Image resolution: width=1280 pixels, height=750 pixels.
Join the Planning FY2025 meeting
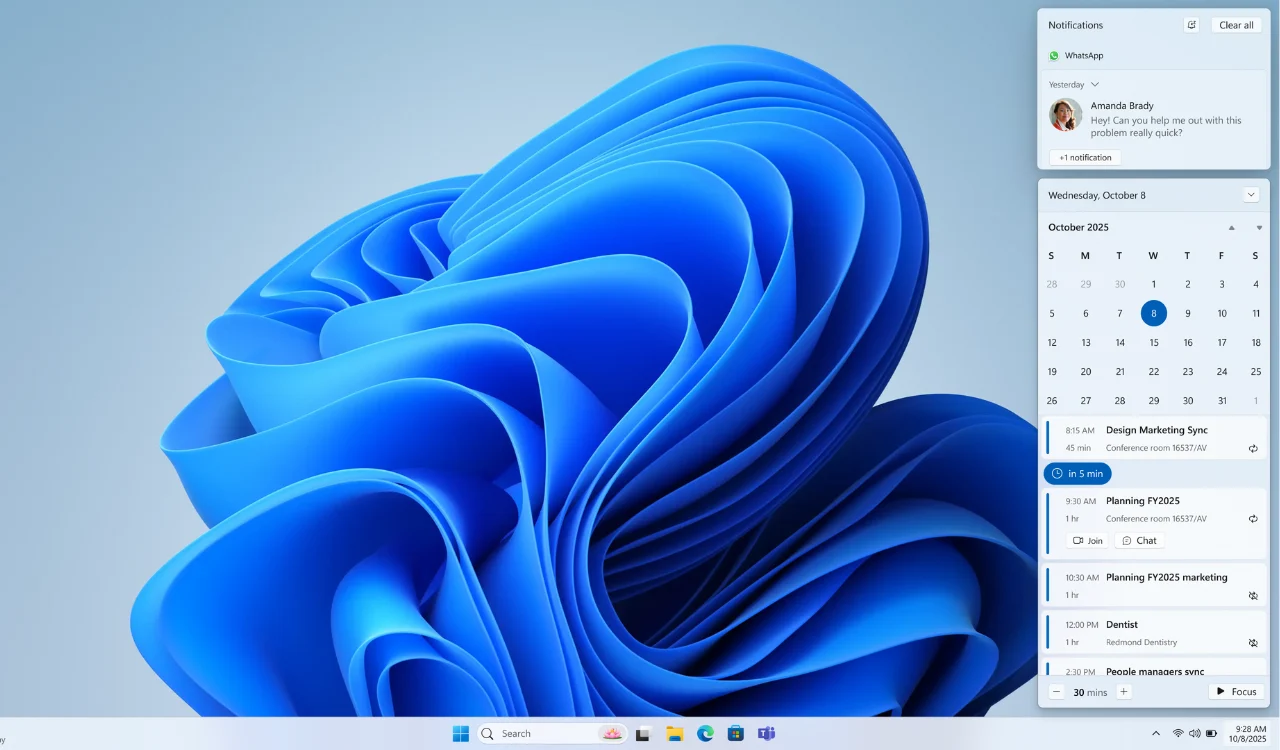coord(1087,540)
